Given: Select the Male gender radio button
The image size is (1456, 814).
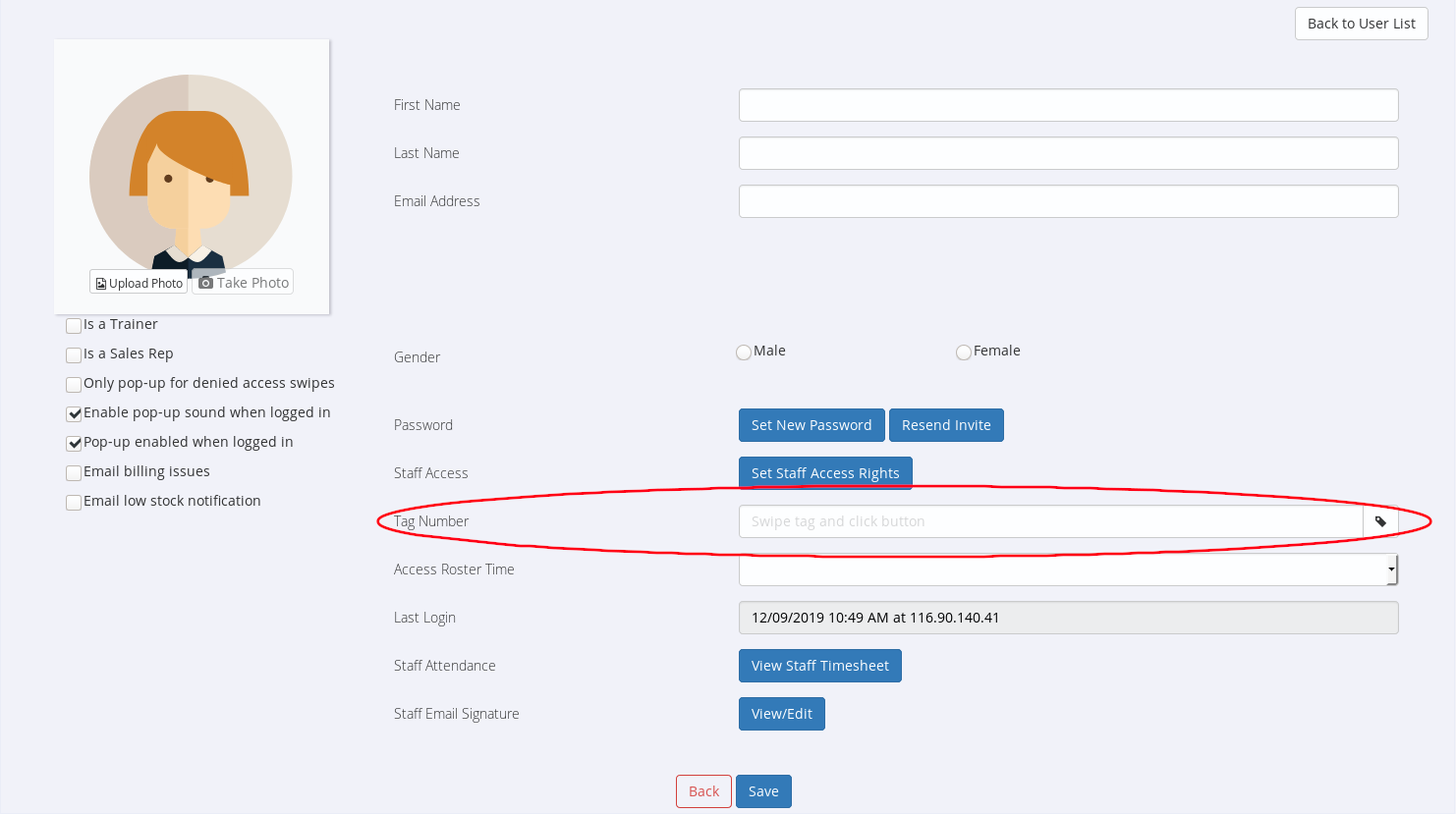Looking at the screenshot, I should (744, 353).
